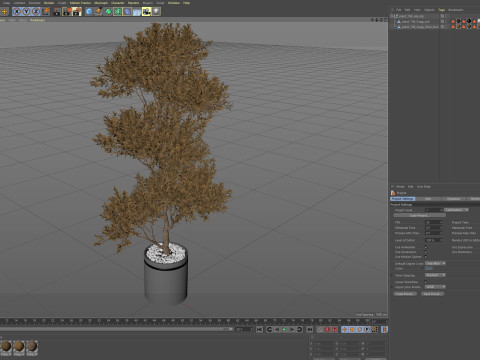Open the Render menu in the menu bar

click(x=49, y=3)
